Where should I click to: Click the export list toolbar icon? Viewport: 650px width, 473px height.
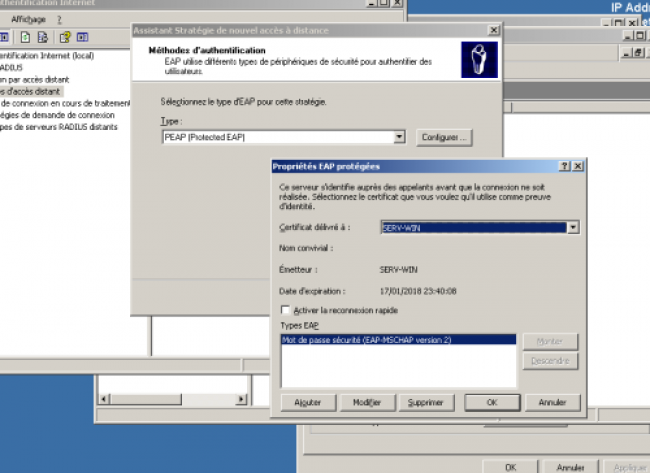point(41,38)
